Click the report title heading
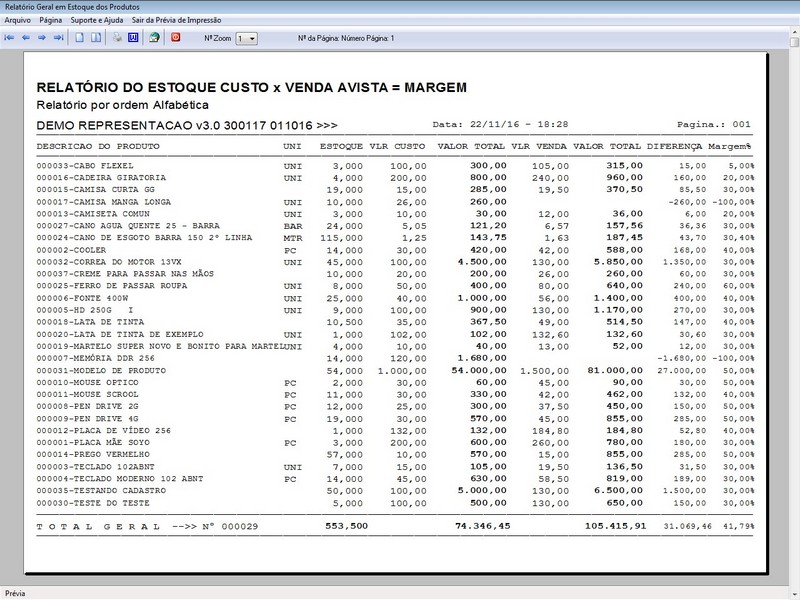 [251, 88]
